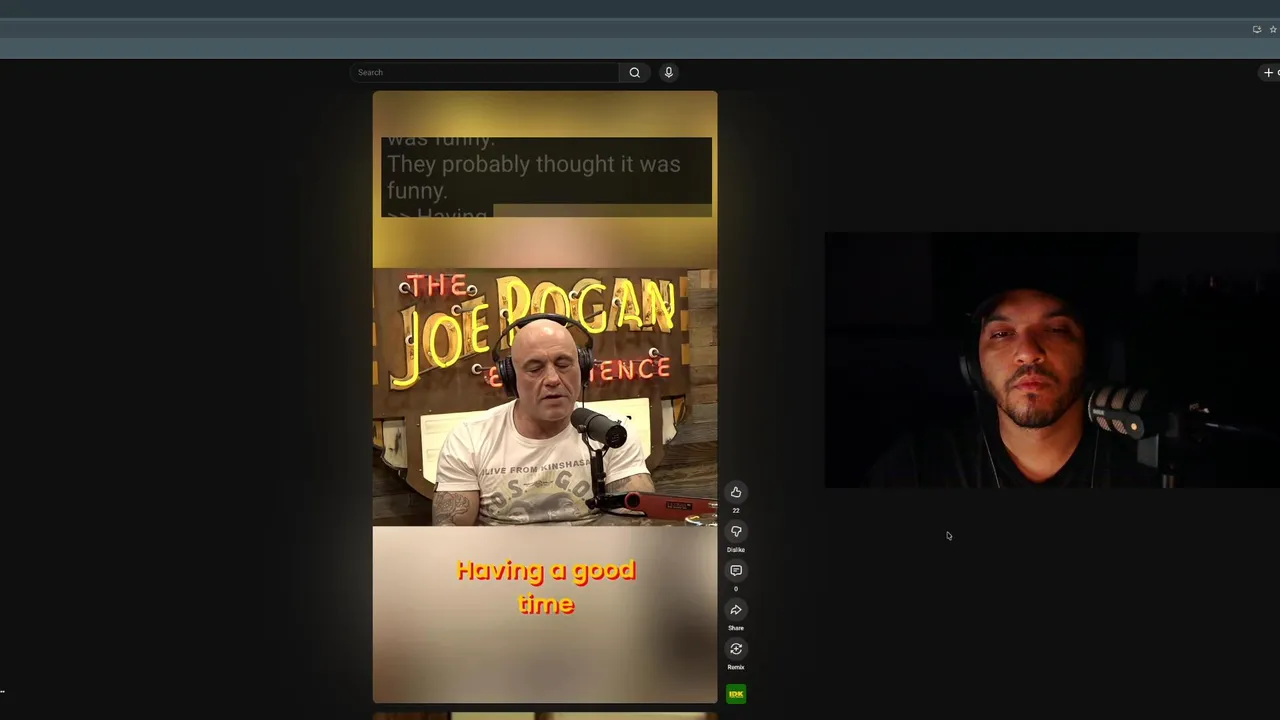Open the next Short preview below
1280x720 pixels.
[x=545, y=716]
